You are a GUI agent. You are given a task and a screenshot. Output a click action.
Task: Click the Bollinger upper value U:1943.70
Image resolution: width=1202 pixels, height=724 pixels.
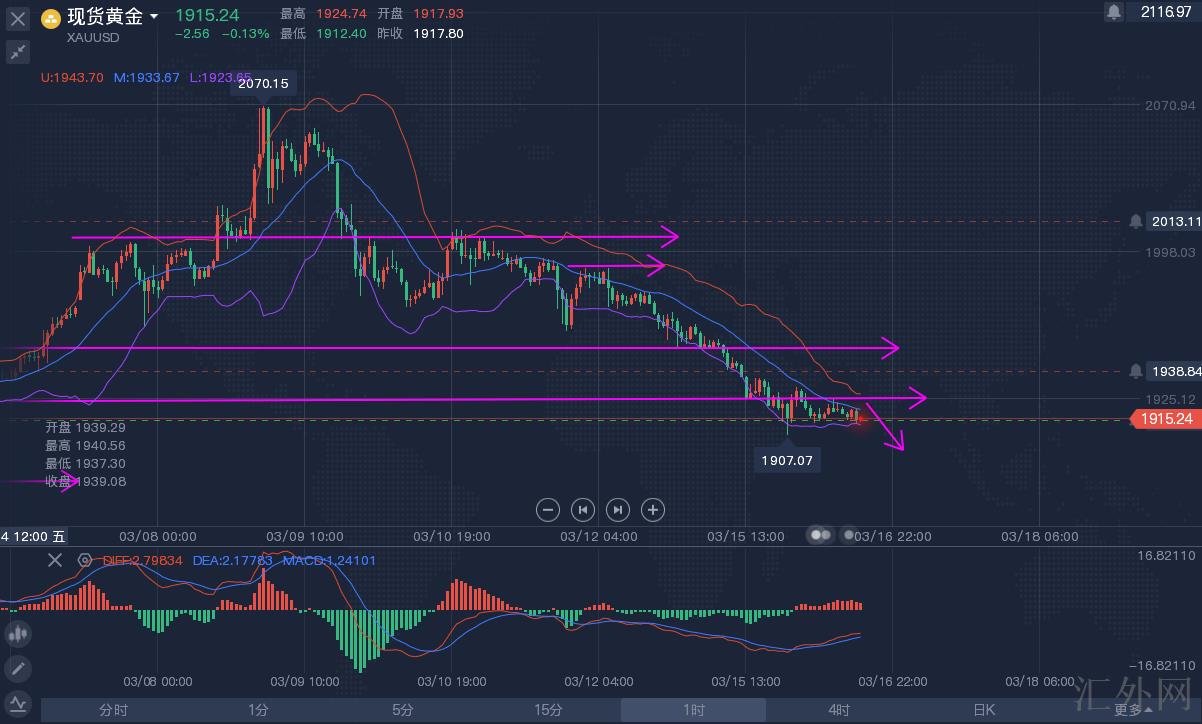[x=72, y=77]
